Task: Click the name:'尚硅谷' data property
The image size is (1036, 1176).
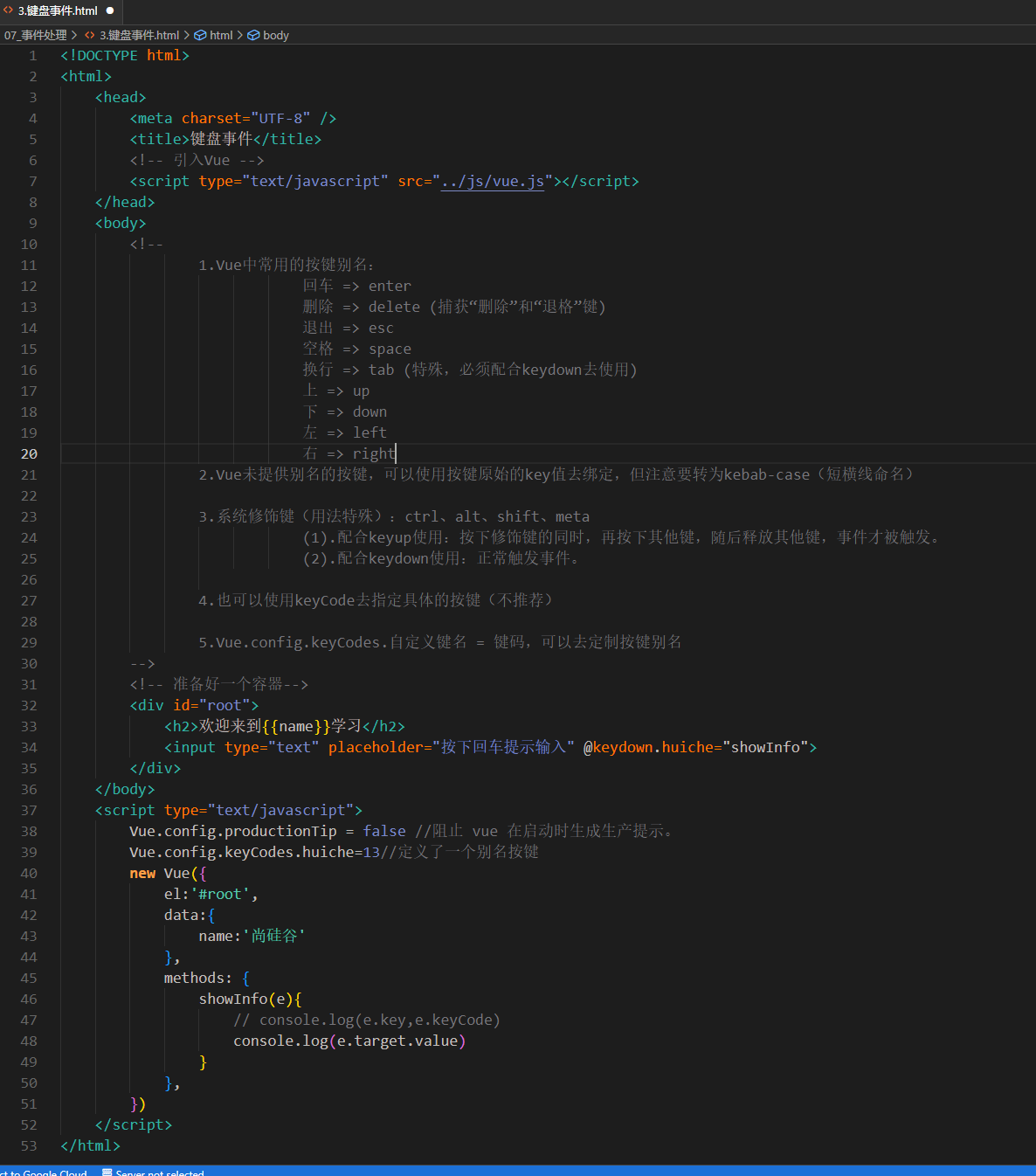Action: 252,936
